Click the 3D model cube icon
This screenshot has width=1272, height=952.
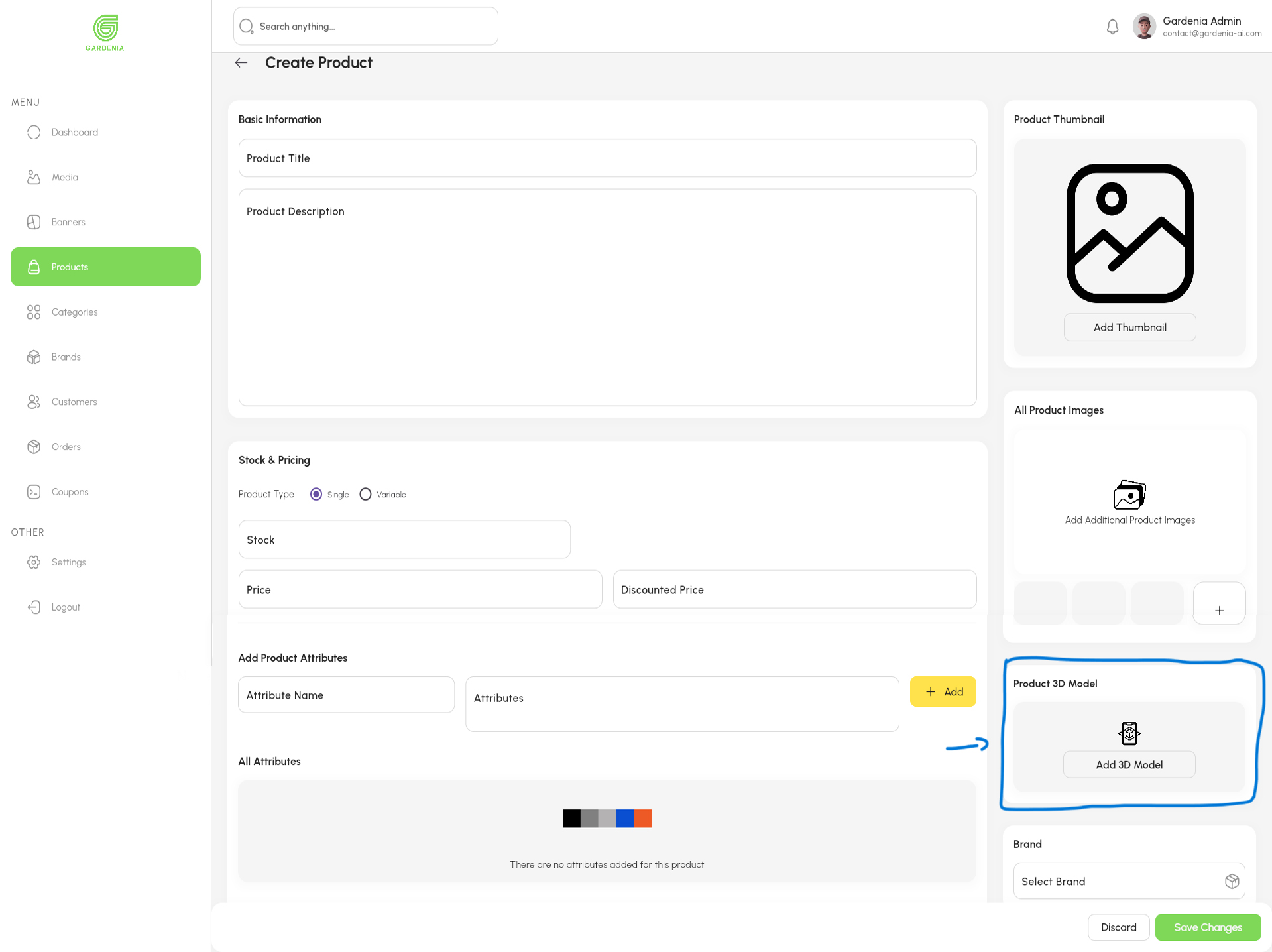click(1129, 733)
